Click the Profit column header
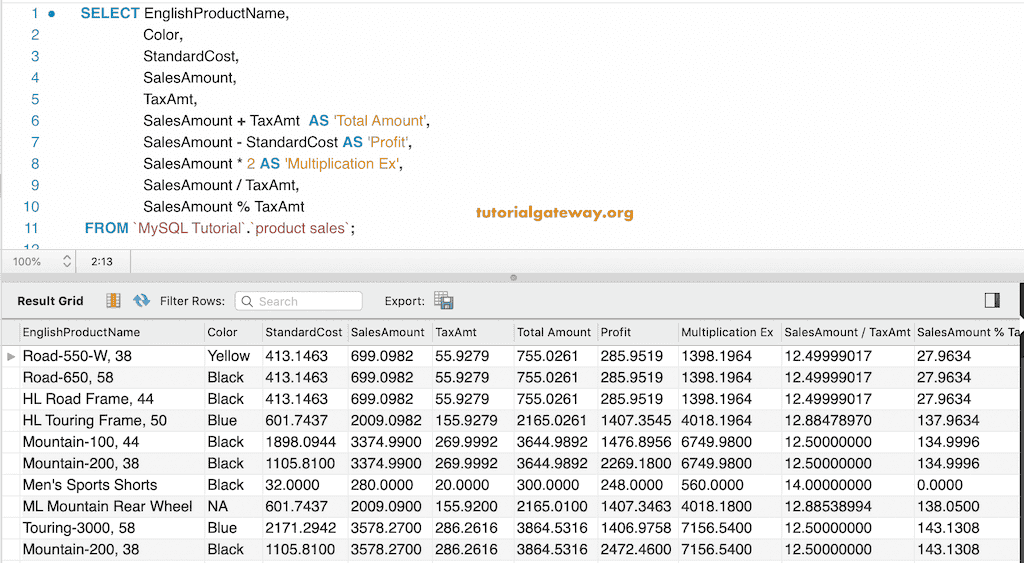This screenshot has width=1024, height=563. 616,332
